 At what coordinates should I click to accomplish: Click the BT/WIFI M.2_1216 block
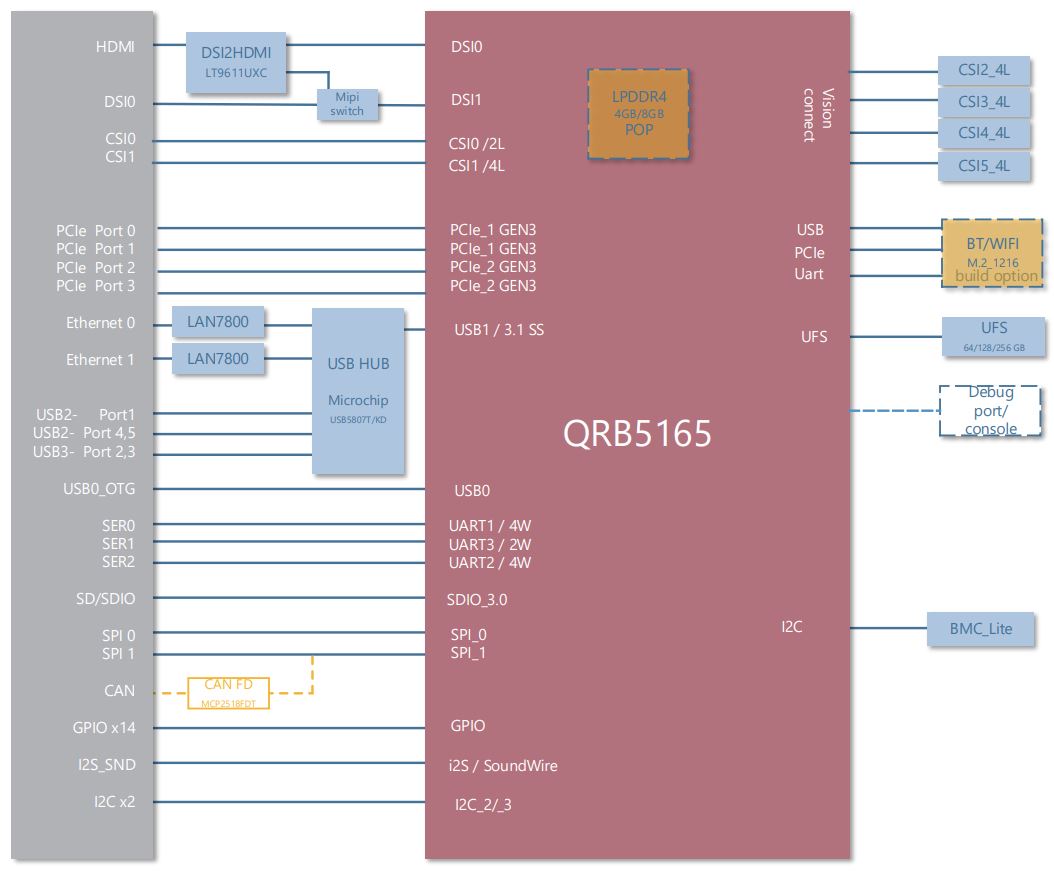pyautogui.click(x=992, y=253)
